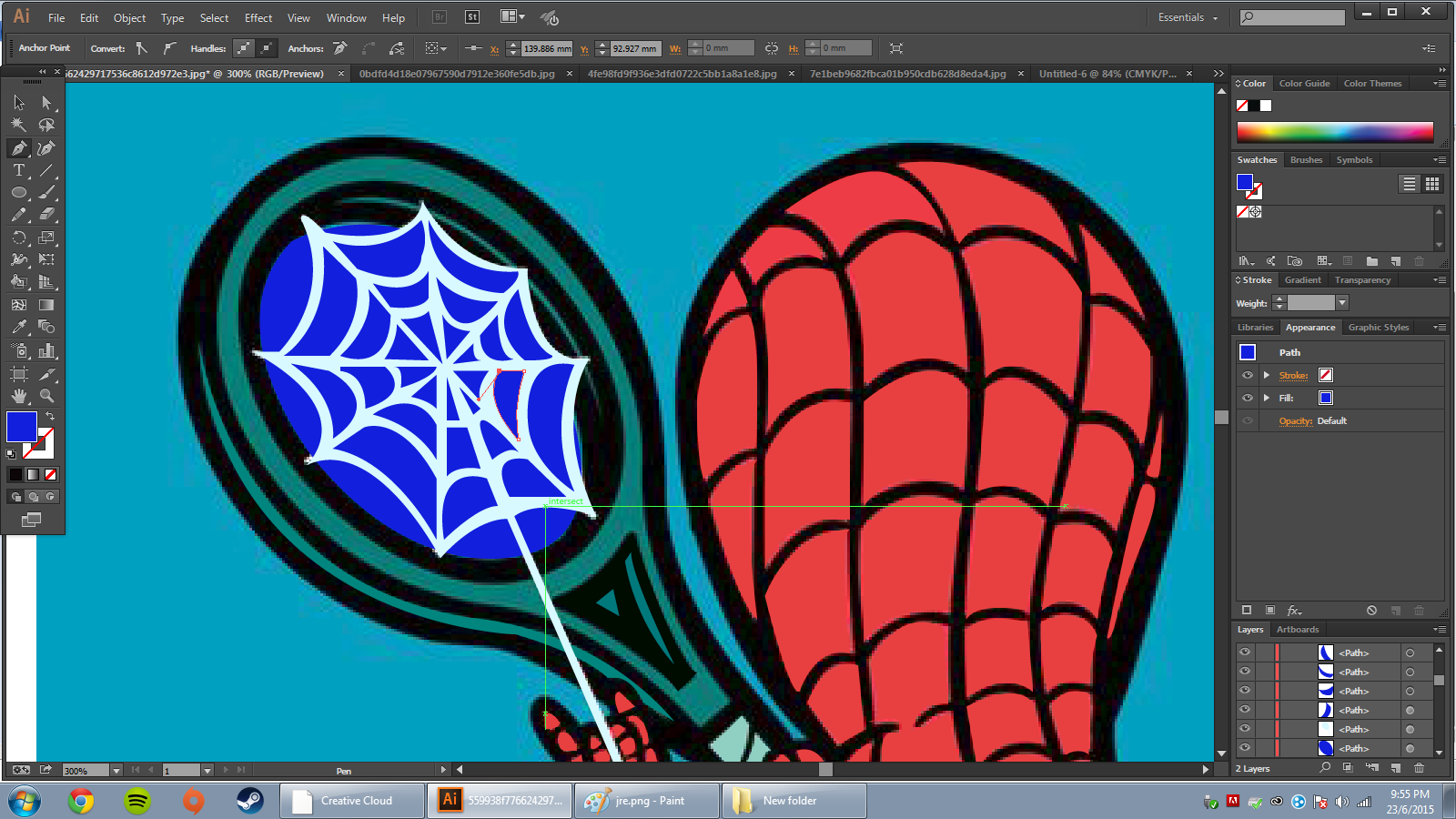
Task: Open the Stroke Weight dropdown
Action: [x=1342, y=303]
